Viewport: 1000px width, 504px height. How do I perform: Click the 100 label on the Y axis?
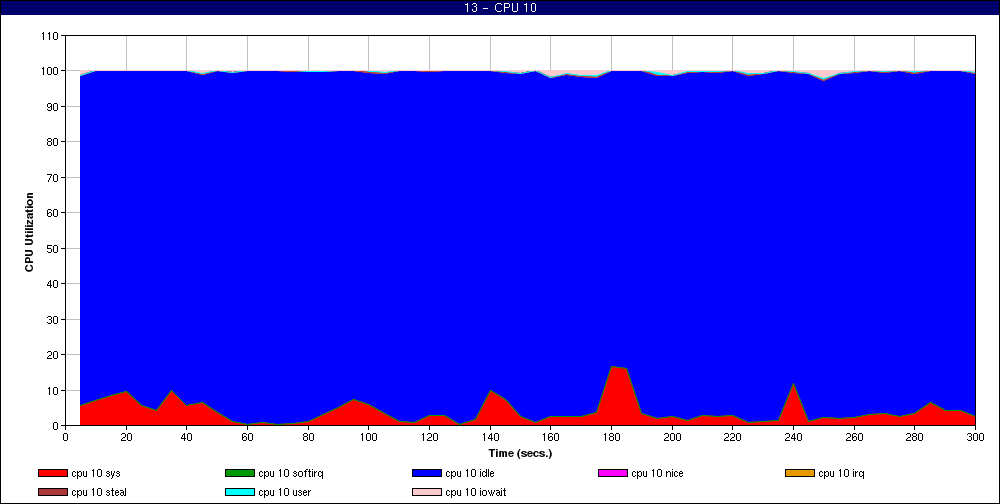click(50, 71)
